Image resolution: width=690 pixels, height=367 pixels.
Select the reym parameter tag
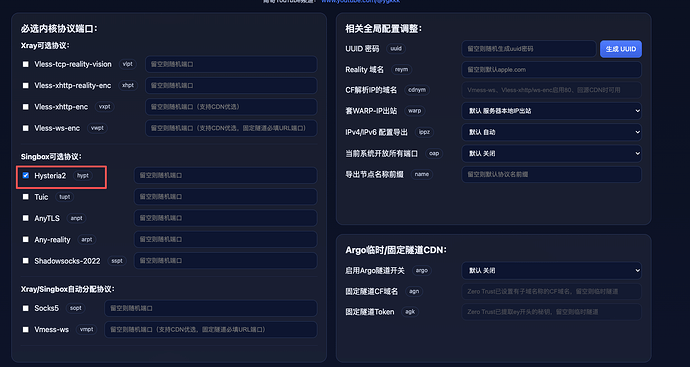point(401,70)
